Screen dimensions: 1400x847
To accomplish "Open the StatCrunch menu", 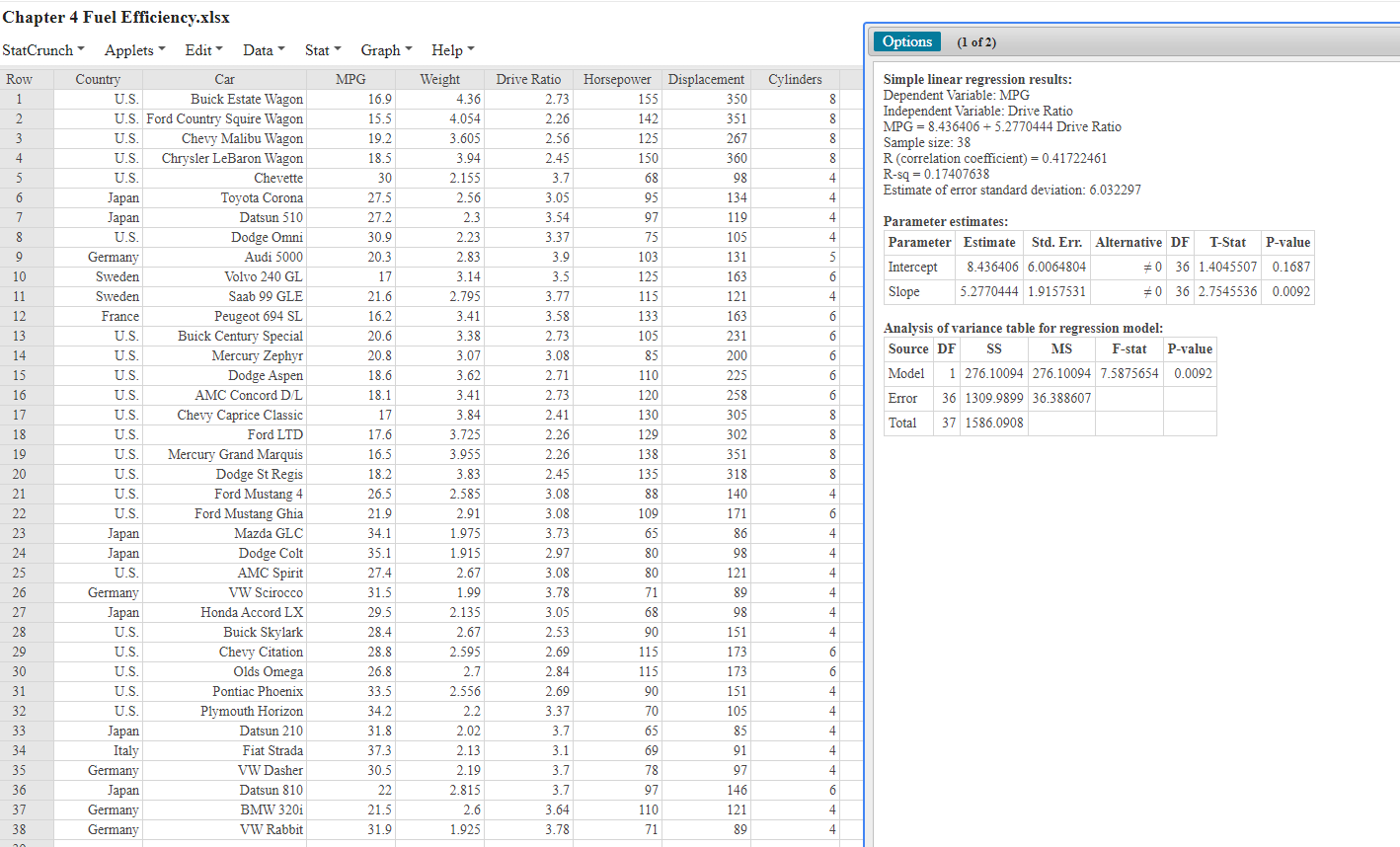I will pos(39,49).
